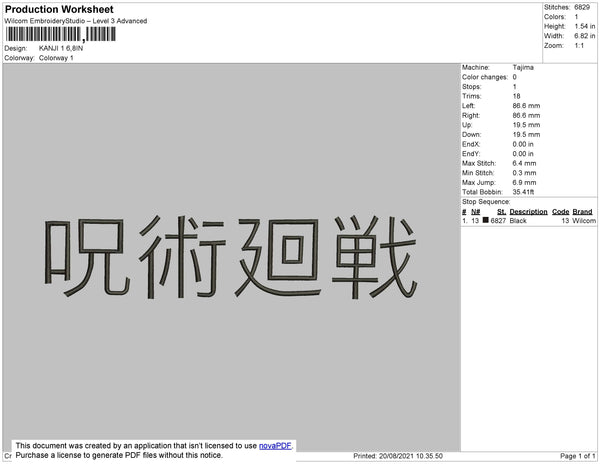Image resolution: width=600 pixels, height=464 pixels.
Task: Click the Trims value 18
Action: tap(517, 96)
